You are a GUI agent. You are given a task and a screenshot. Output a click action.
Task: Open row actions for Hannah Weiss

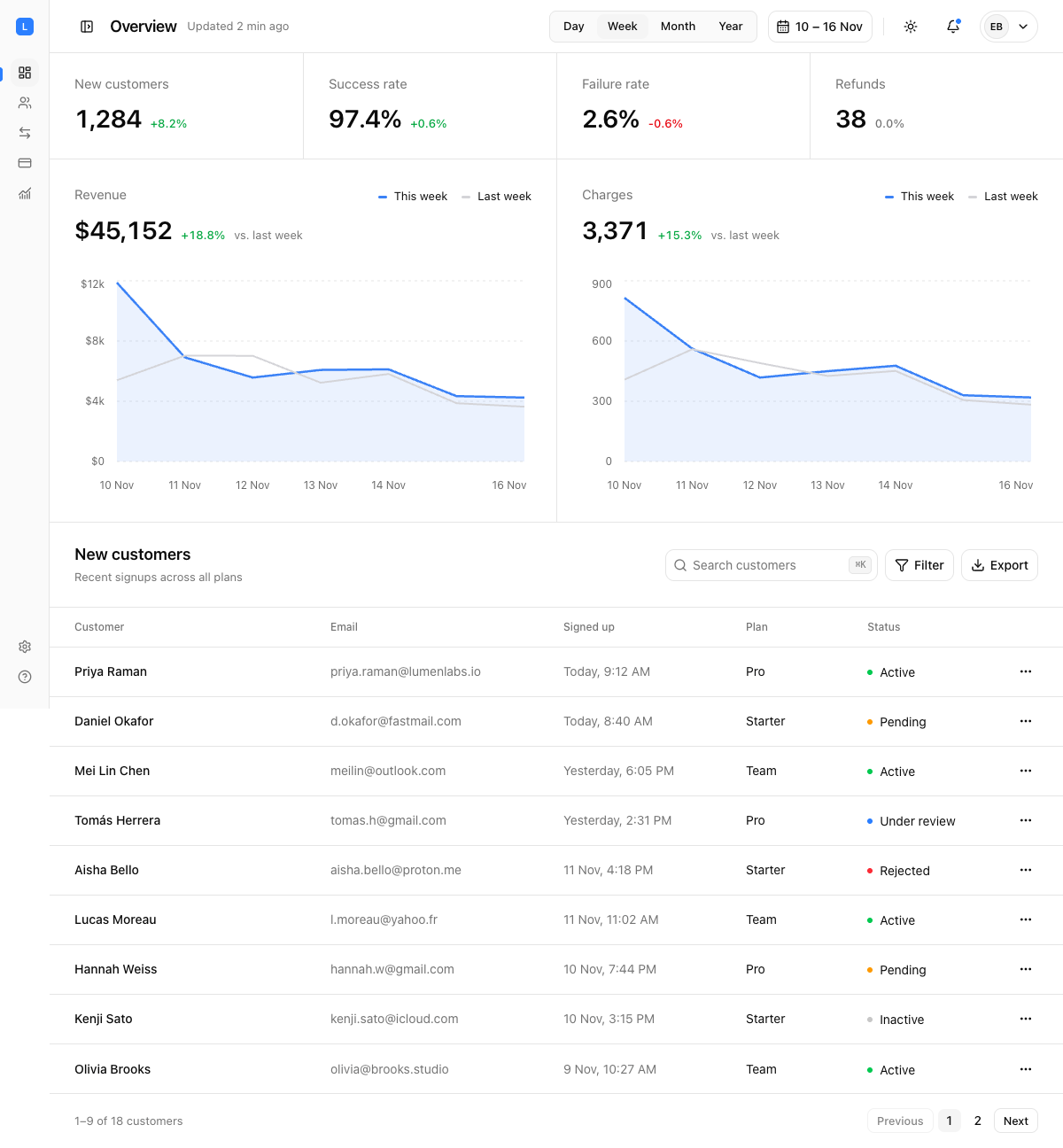(x=1026, y=969)
